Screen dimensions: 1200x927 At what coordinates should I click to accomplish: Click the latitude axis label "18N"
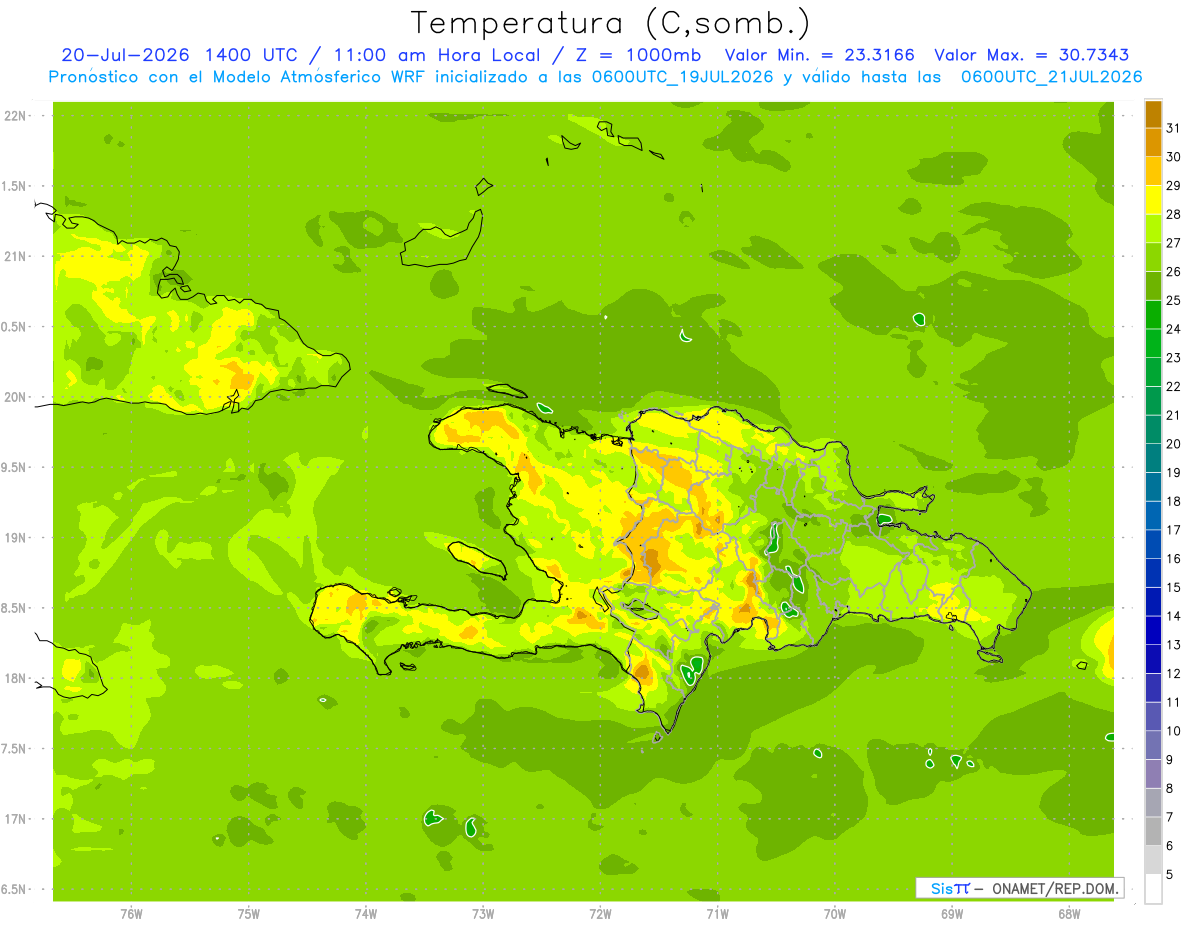pyautogui.click(x=17, y=678)
